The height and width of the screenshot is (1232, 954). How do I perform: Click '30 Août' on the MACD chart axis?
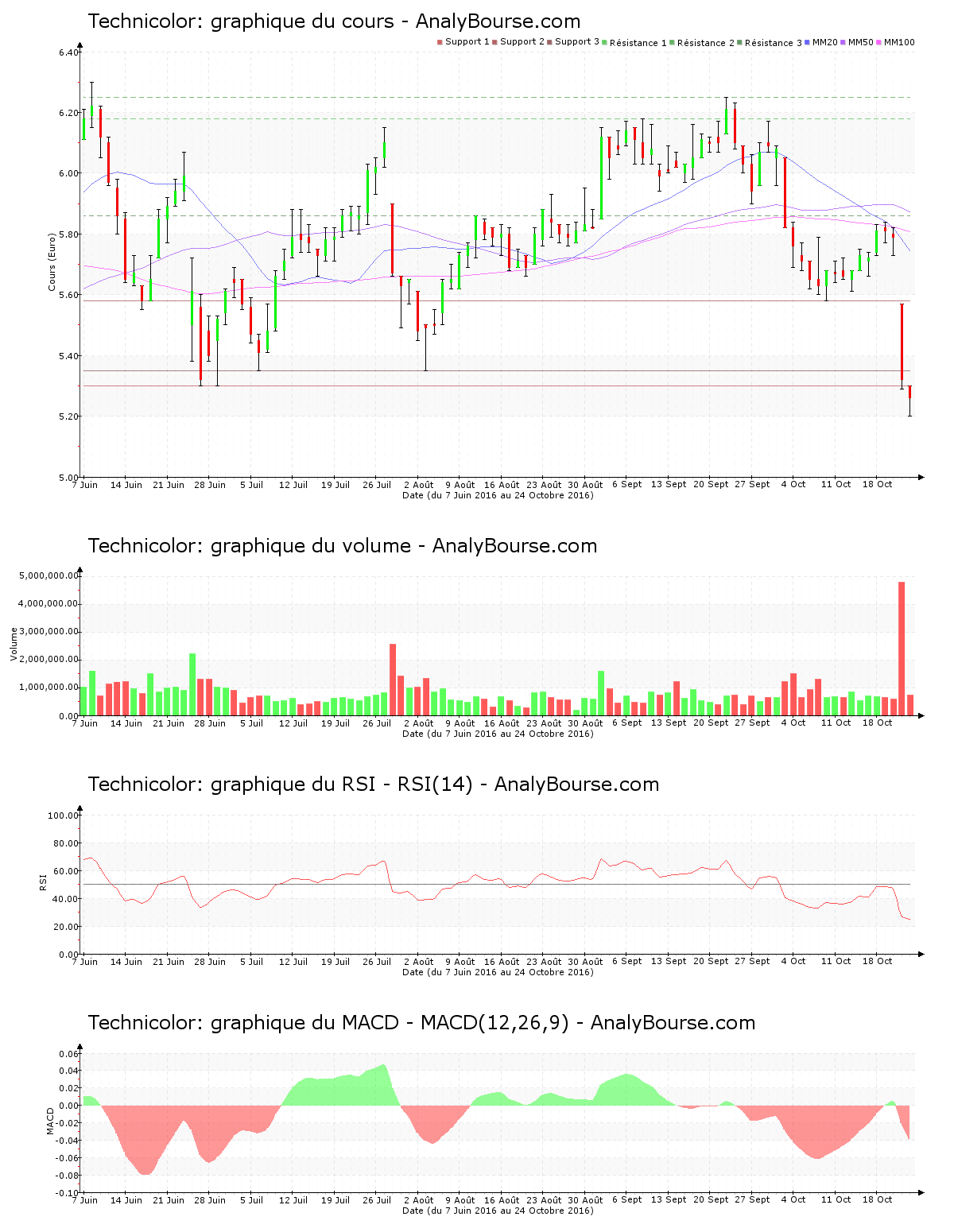[x=586, y=1200]
